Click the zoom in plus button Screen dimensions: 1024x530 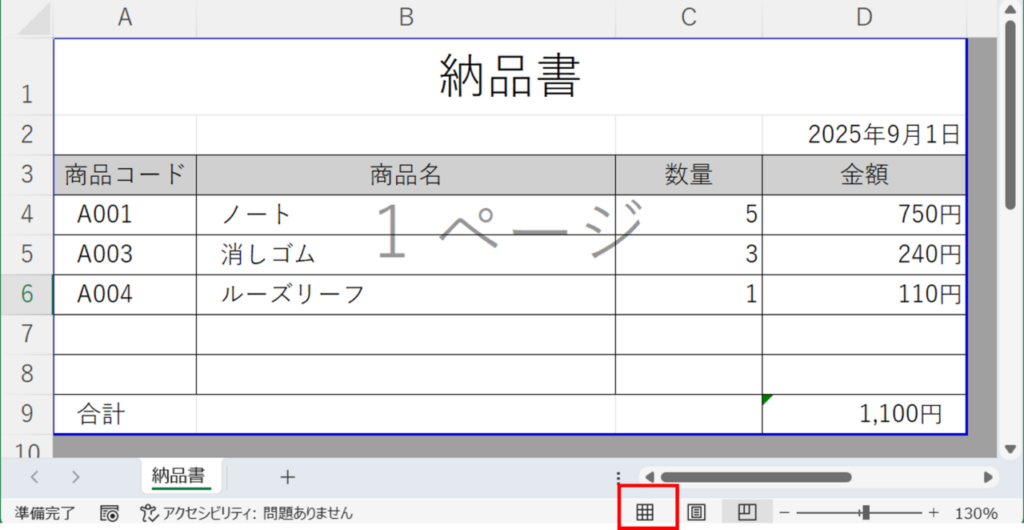coord(933,512)
